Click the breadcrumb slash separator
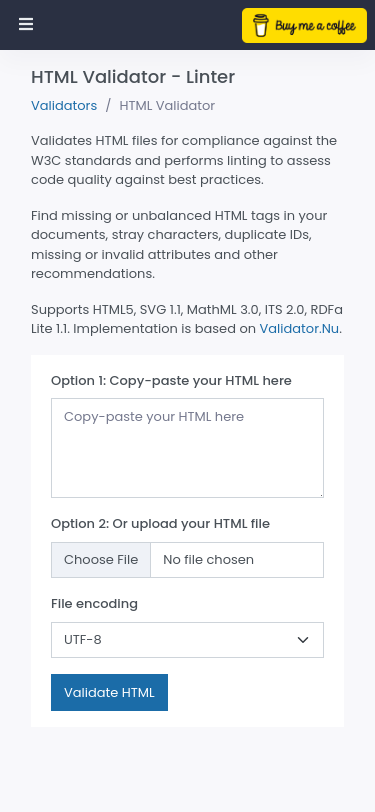The image size is (375, 812). (108, 106)
